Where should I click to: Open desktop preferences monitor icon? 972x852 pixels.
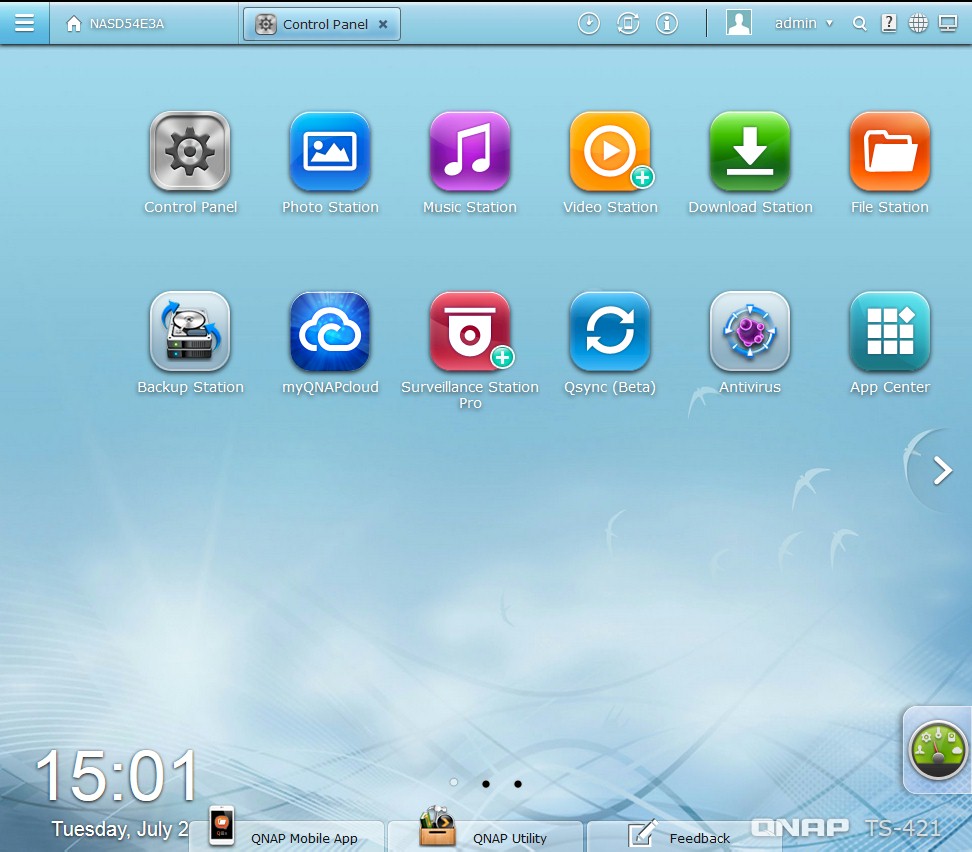[948, 24]
